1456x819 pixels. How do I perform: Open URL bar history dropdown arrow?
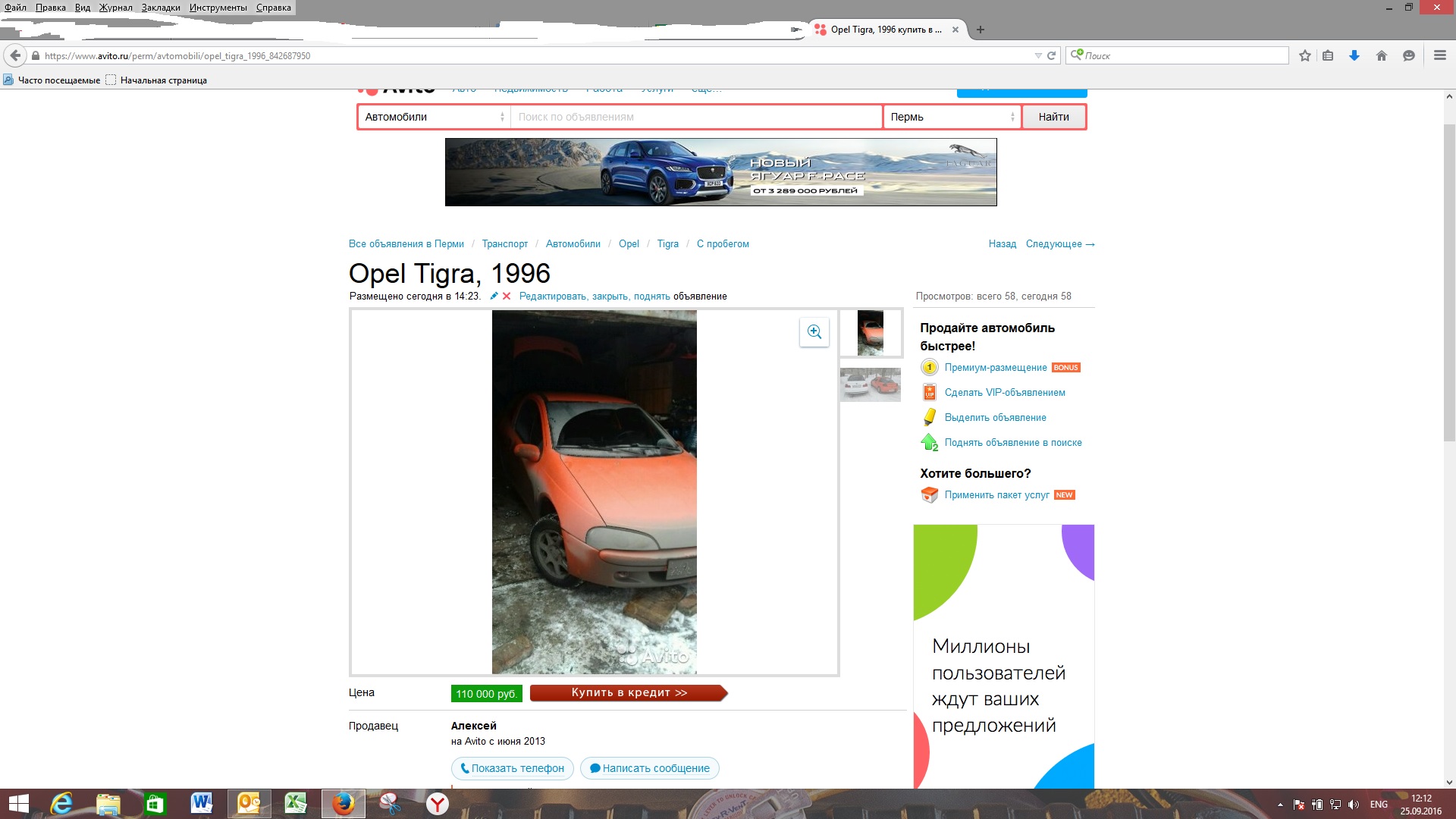[x=1038, y=56]
